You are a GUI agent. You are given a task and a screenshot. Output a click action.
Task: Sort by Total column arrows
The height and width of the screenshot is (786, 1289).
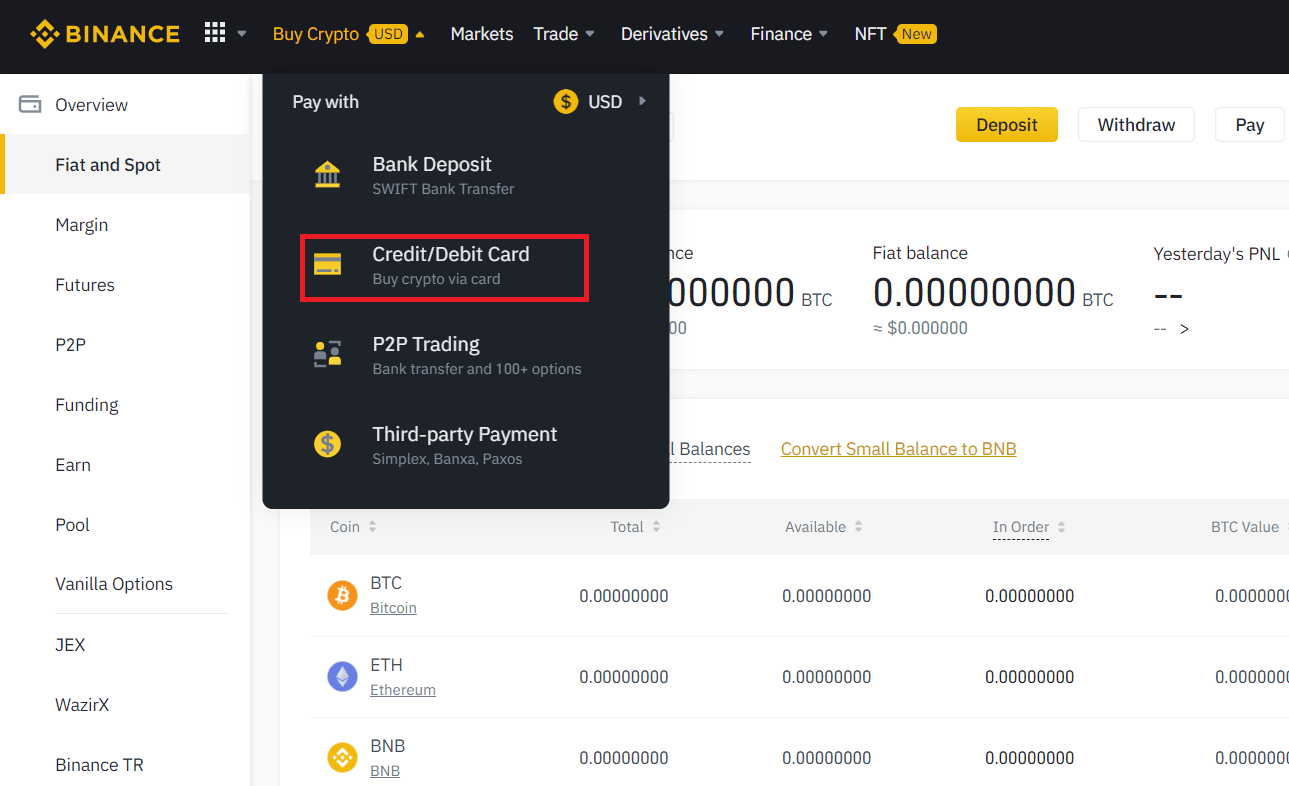pyautogui.click(x=656, y=527)
